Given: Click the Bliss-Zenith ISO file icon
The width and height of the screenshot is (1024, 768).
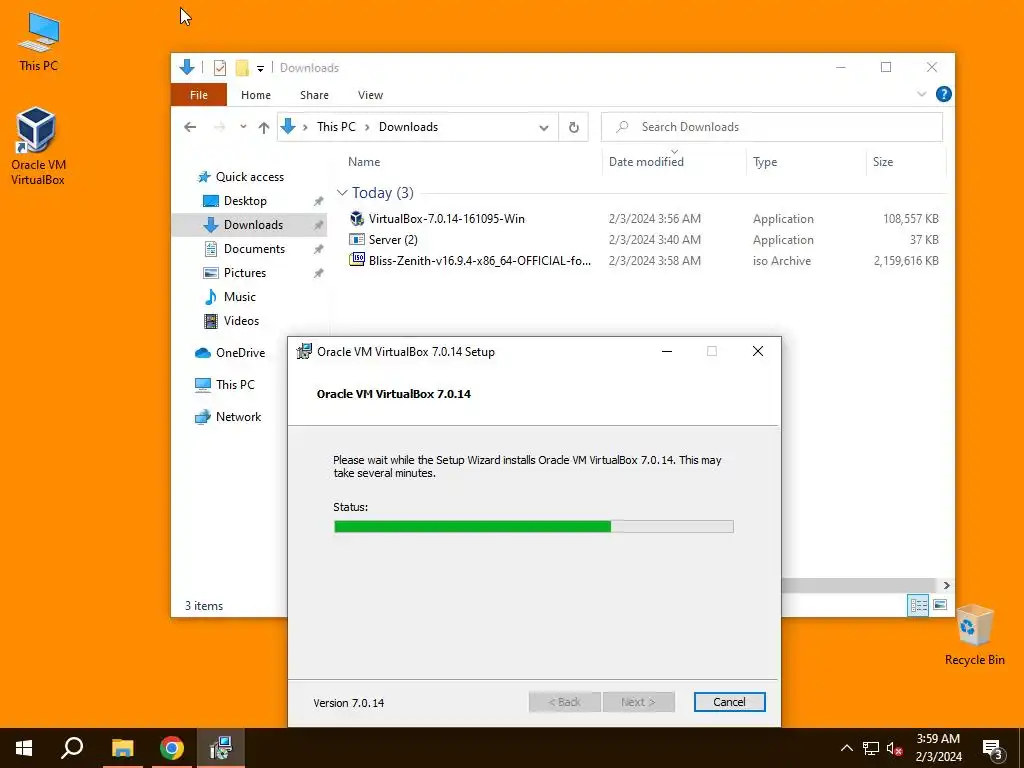Looking at the screenshot, I should tap(357, 260).
